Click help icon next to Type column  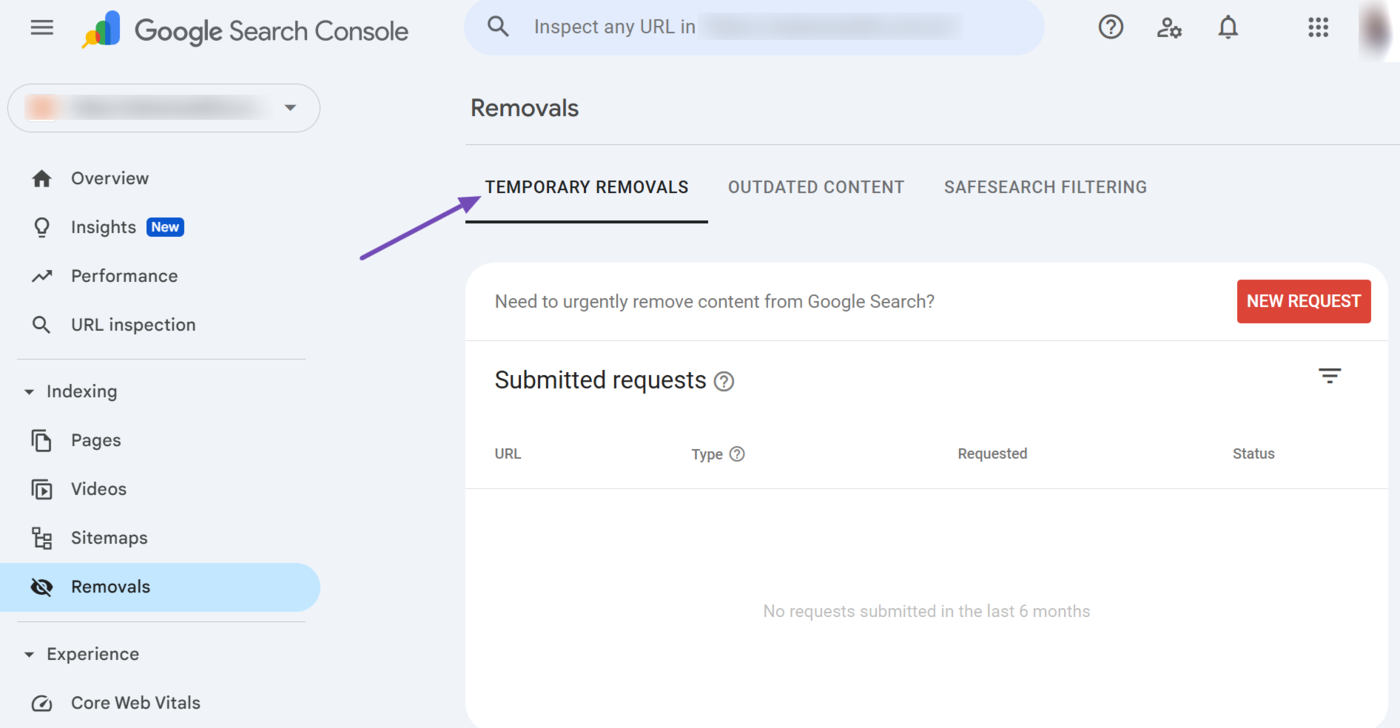pos(737,454)
